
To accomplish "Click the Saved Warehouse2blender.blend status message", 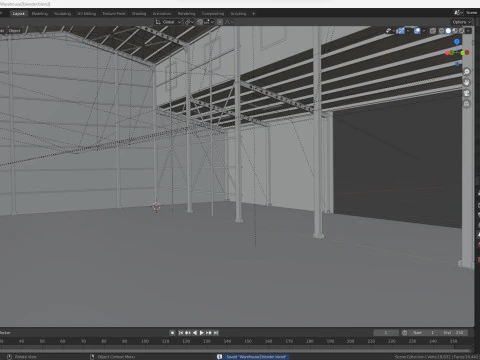I will tap(256, 357).
